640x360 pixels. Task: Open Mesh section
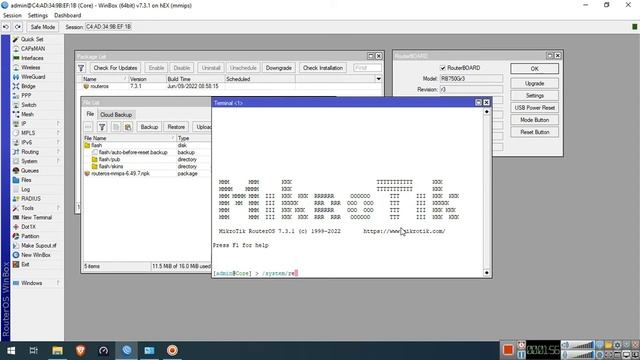27,114
